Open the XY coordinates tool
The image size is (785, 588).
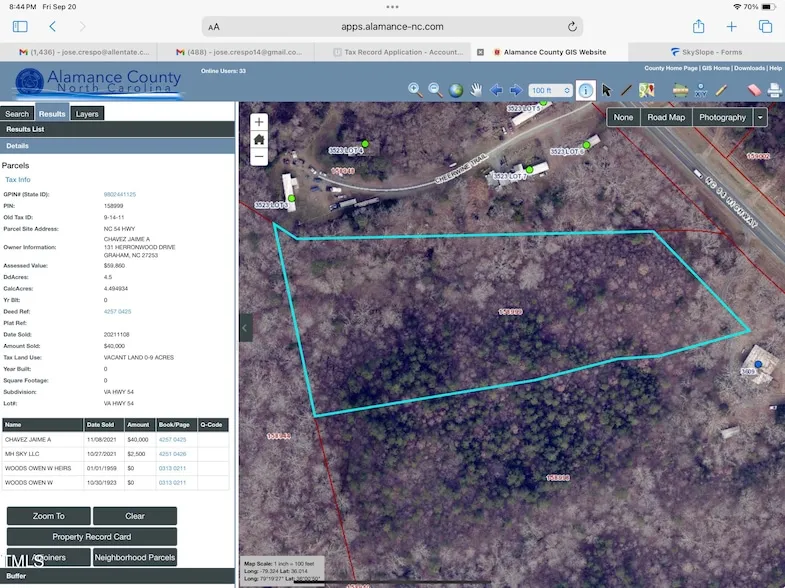(700, 90)
